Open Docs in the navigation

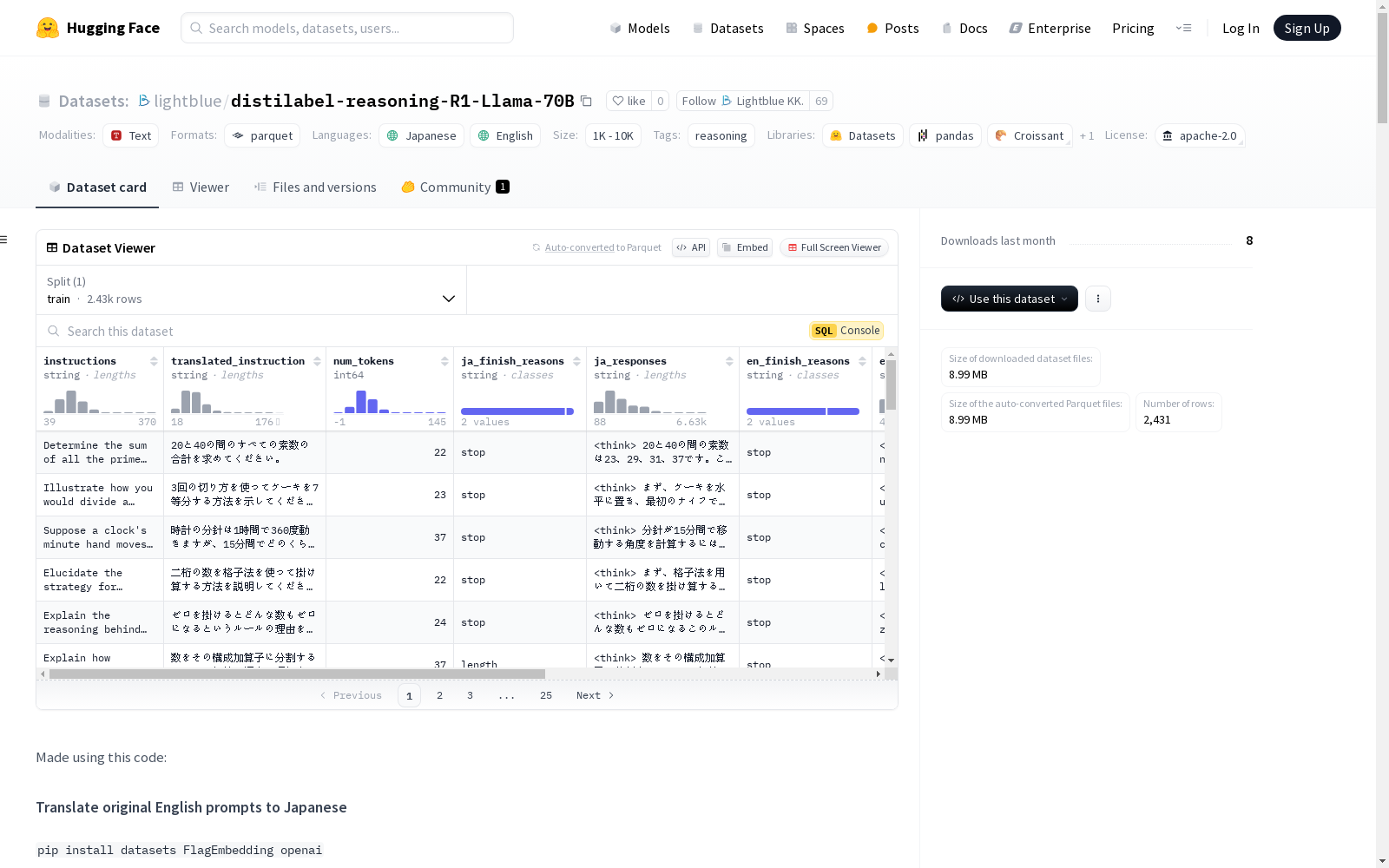[x=964, y=28]
